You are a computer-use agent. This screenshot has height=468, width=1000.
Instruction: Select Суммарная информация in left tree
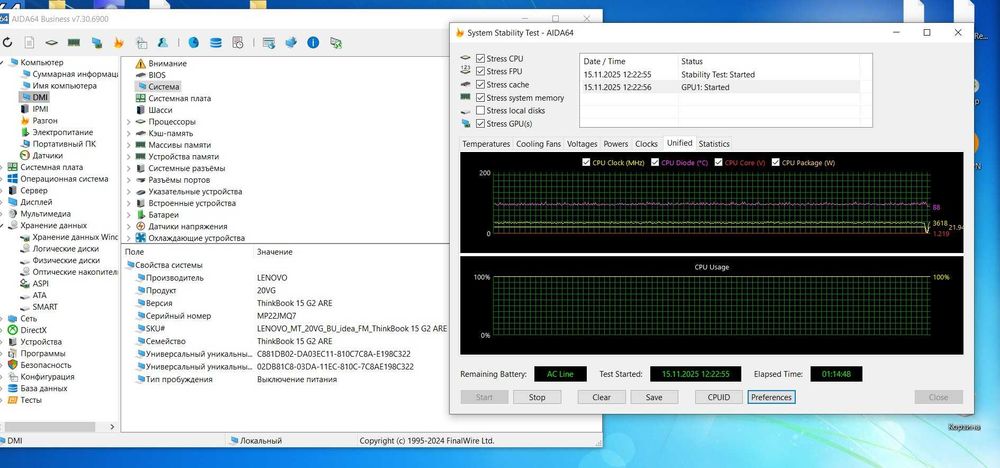(75, 74)
